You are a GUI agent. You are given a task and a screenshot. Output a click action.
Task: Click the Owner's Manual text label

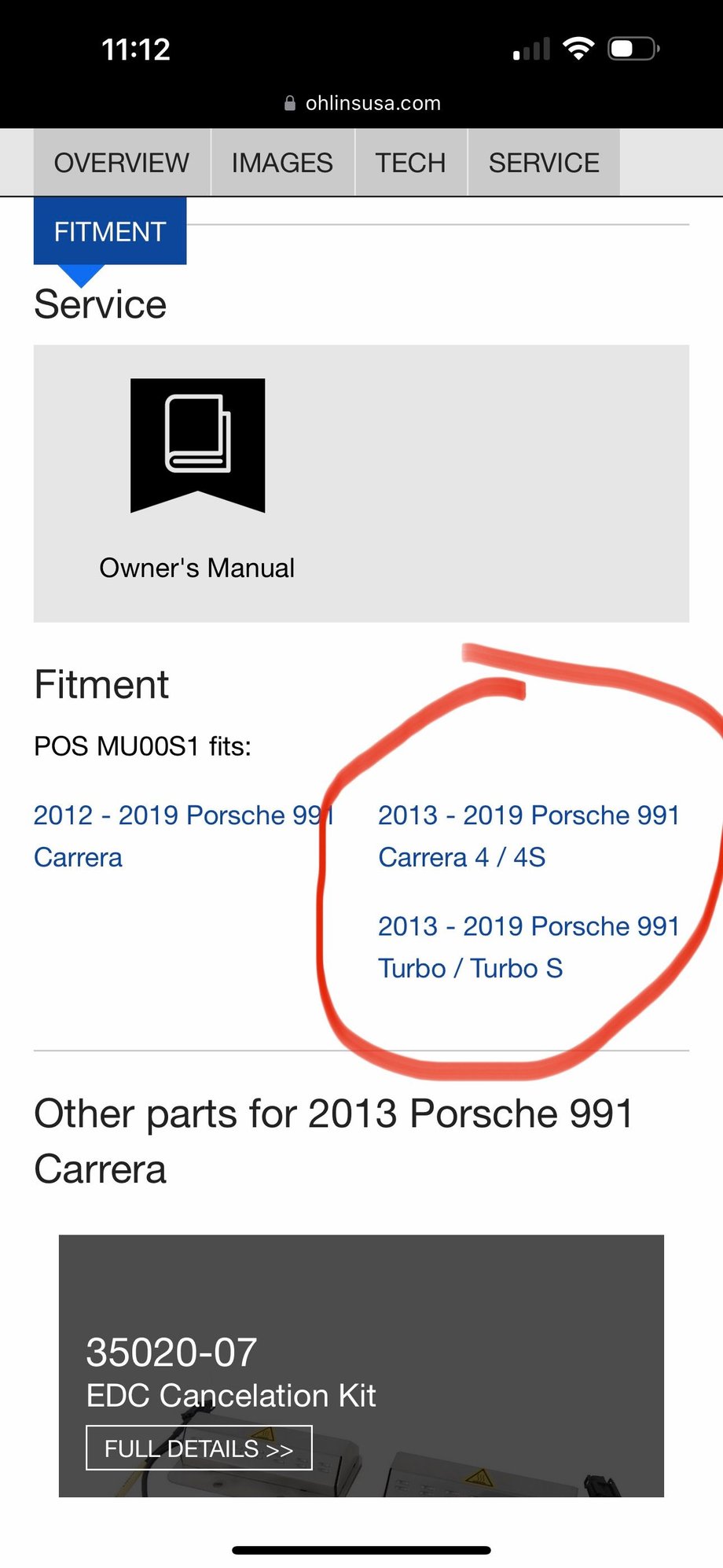click(x=197, y=568)
